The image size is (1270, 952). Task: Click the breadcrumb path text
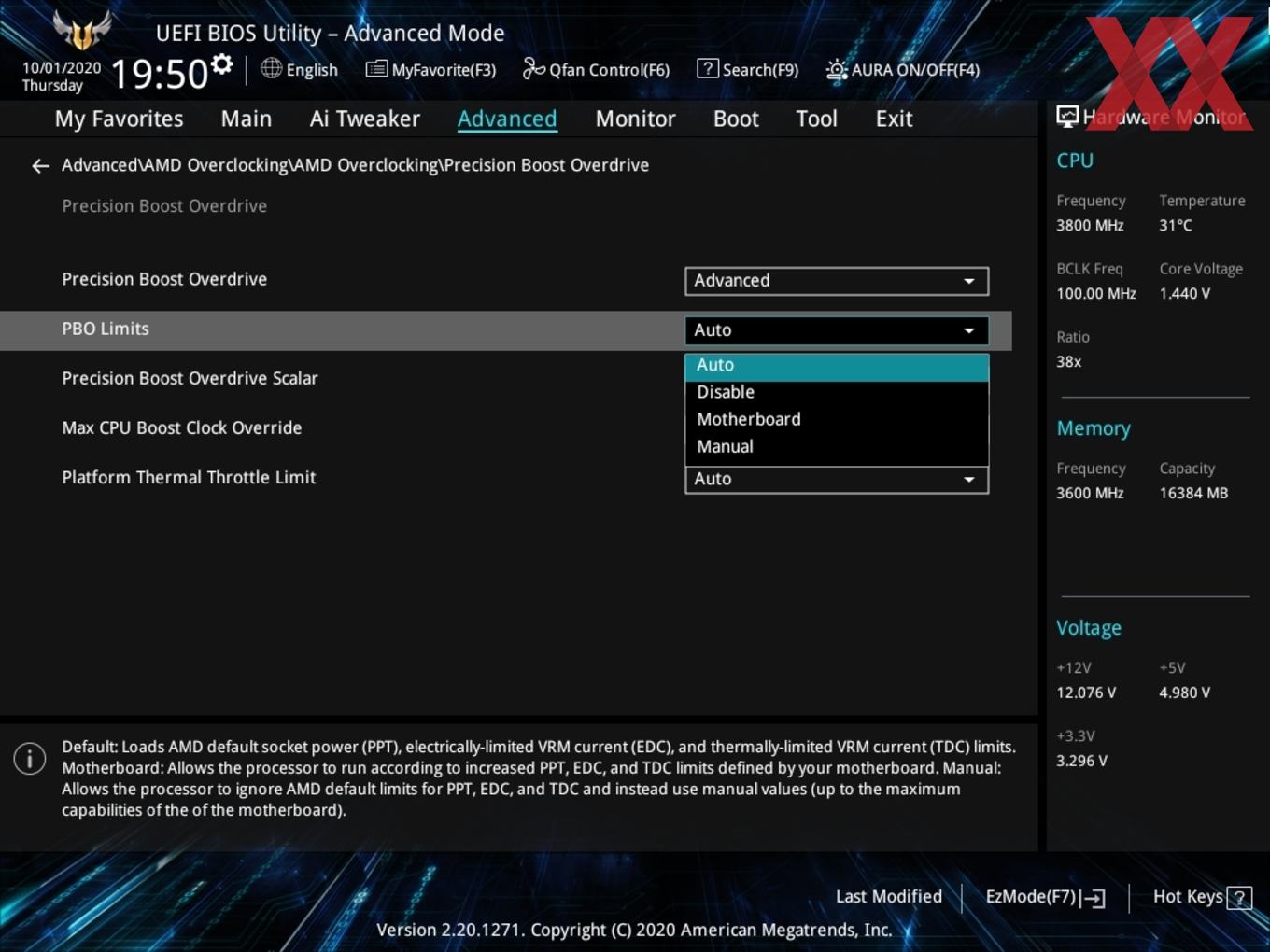pos(355,165)
